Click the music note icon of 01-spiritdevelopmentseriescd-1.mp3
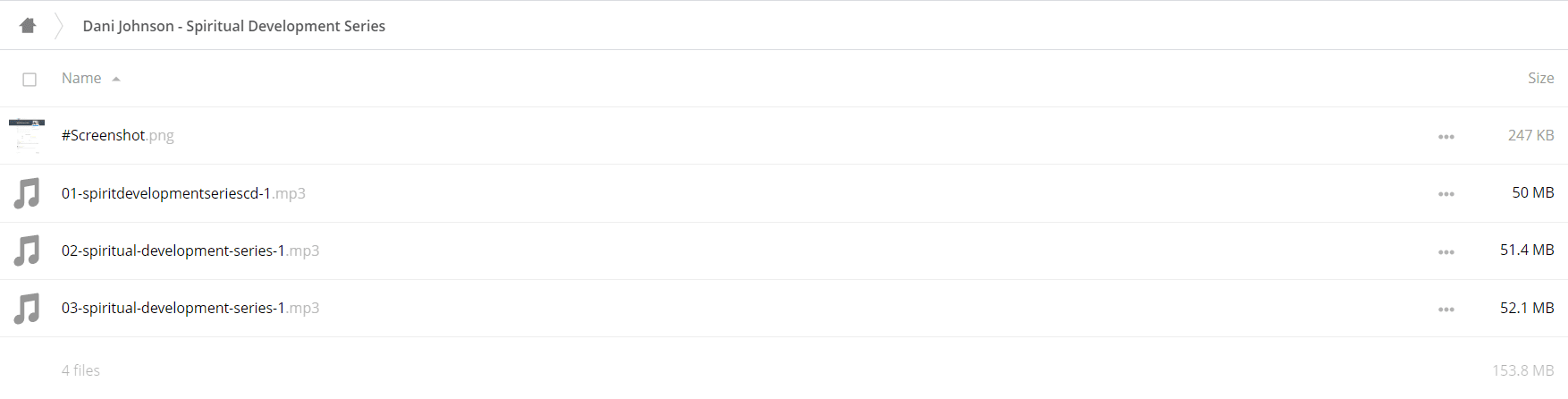This screenshot has height=399, width=1568. tap(27, 193)
